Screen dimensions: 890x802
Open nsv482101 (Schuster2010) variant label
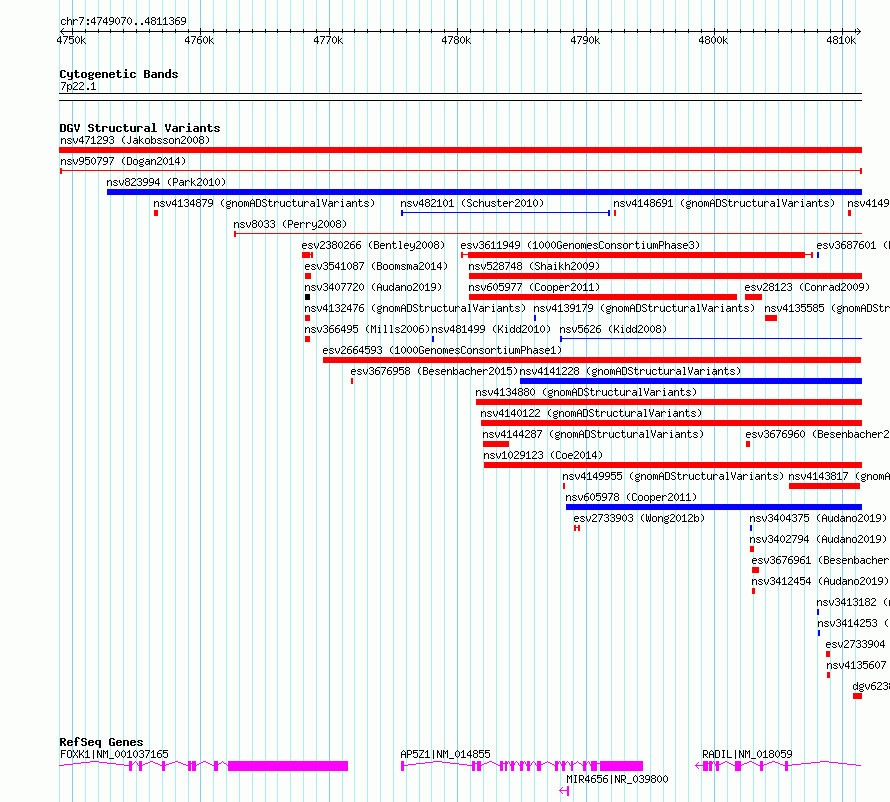pos(472,203)
